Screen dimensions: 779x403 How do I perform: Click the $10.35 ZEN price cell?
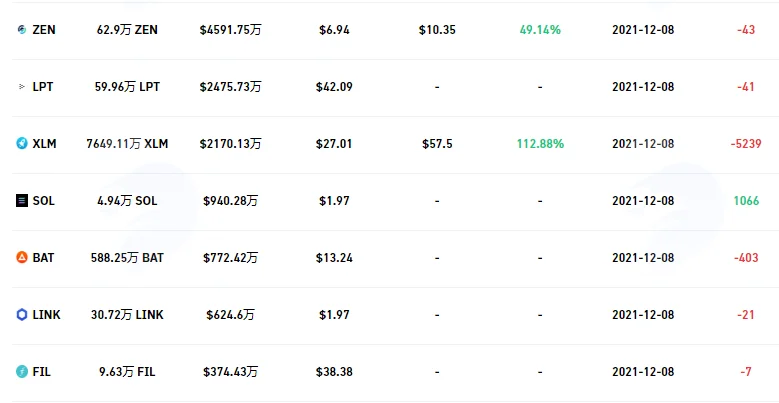click(437, 30)
